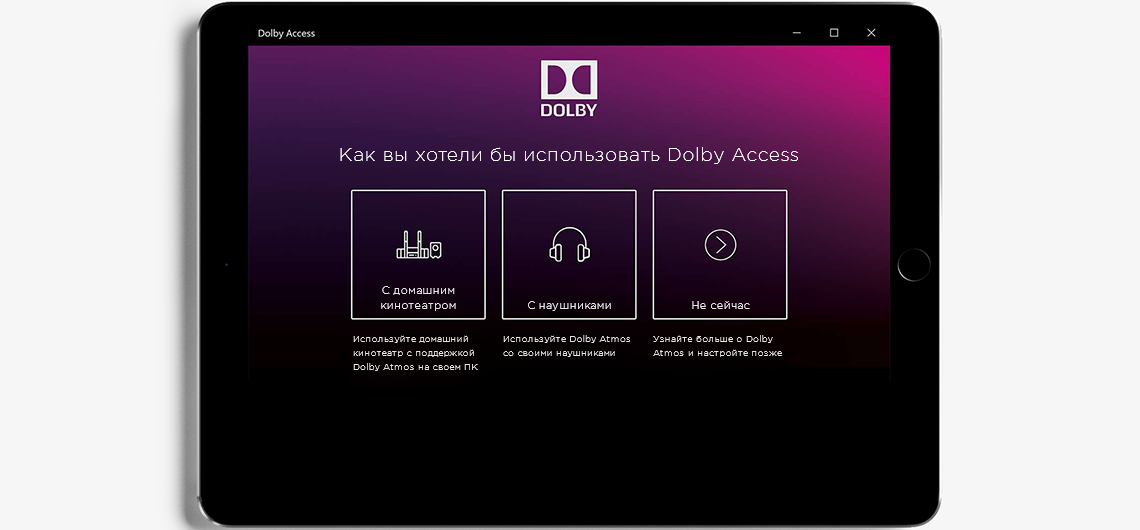
Task: Click description 'Используйте домашний кинотеатр с поддержкой'
Action: [x=414, y=345]
